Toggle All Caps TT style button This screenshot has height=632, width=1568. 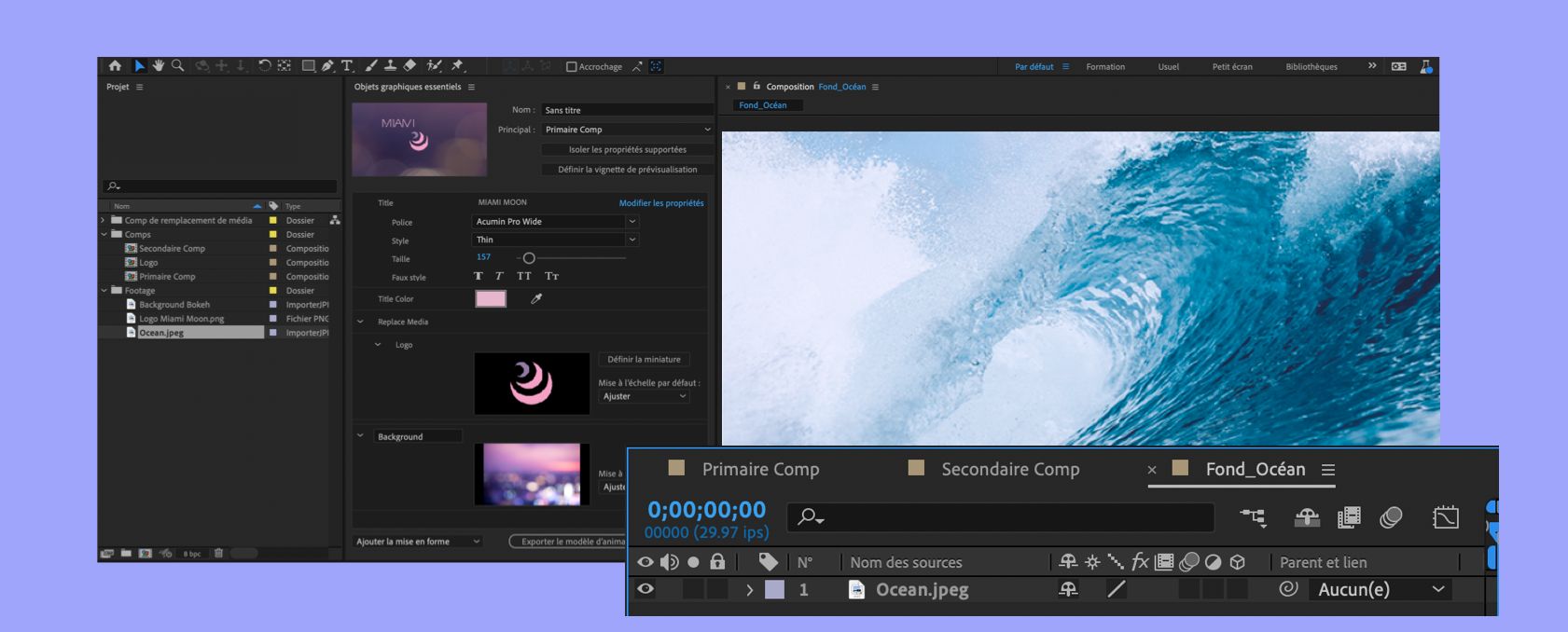click(524, 276)
